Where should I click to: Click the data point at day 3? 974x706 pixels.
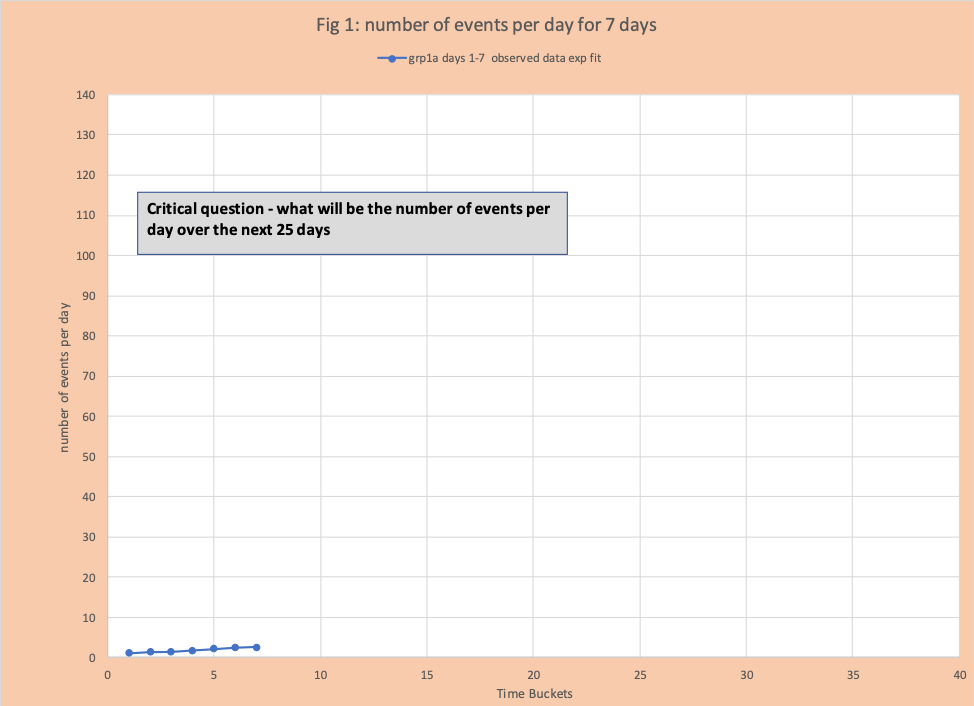click(x=171, y=652)
